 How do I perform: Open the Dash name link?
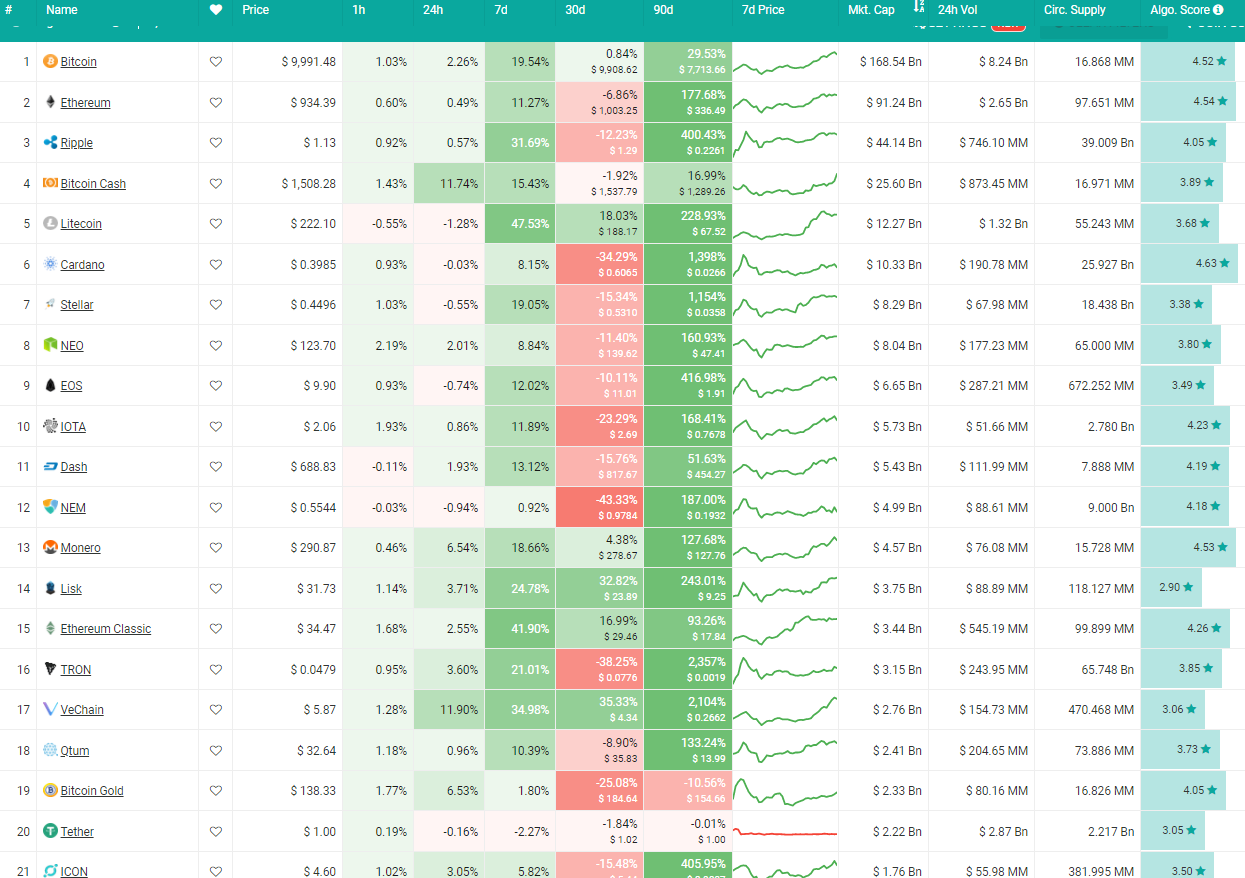74,467
